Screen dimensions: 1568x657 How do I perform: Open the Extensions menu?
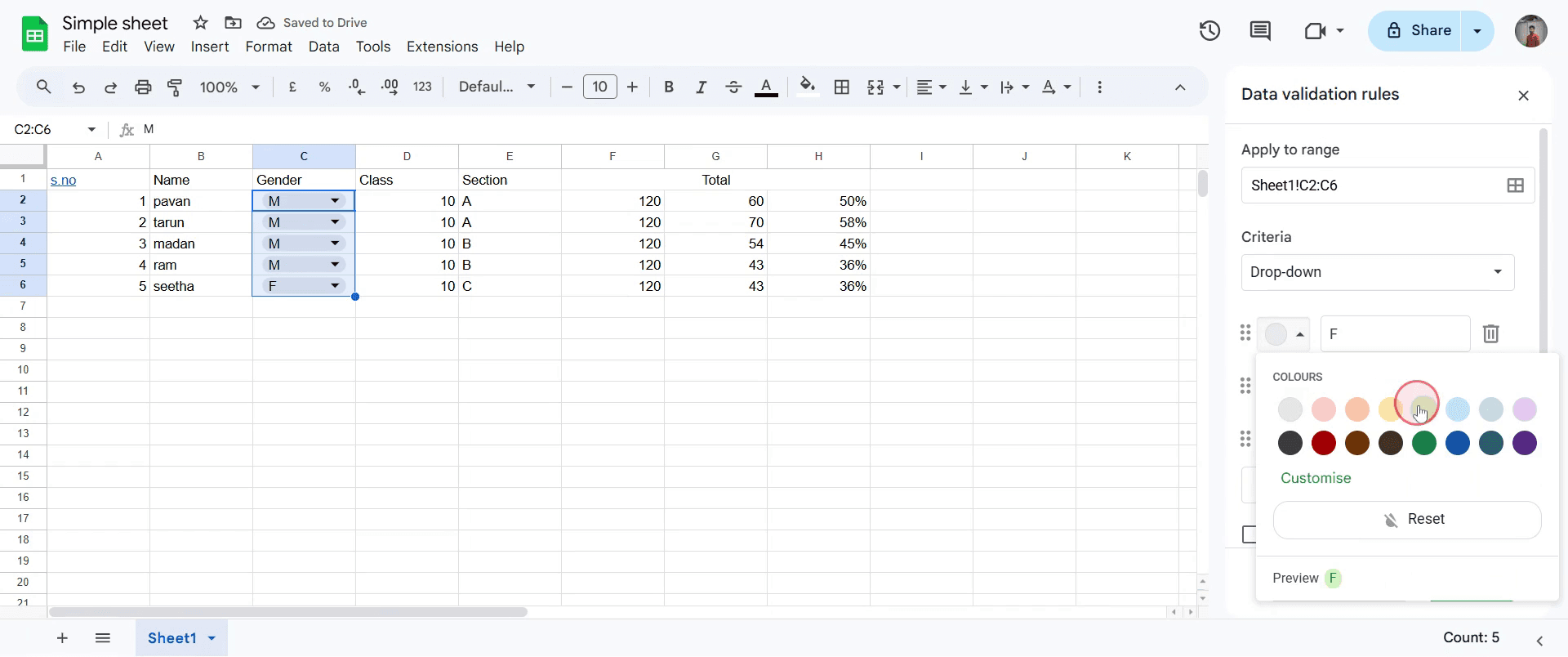click(443, 47)
